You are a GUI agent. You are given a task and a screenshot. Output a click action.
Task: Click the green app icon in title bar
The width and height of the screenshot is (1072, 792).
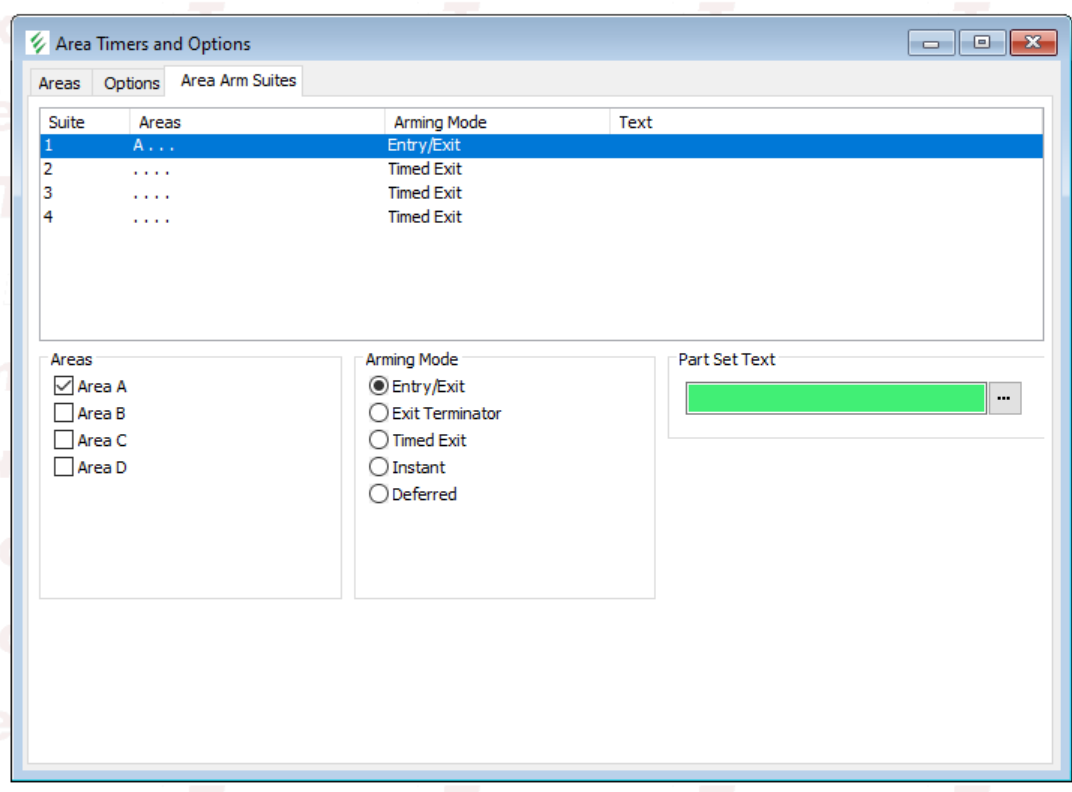(x=38, y=43)
